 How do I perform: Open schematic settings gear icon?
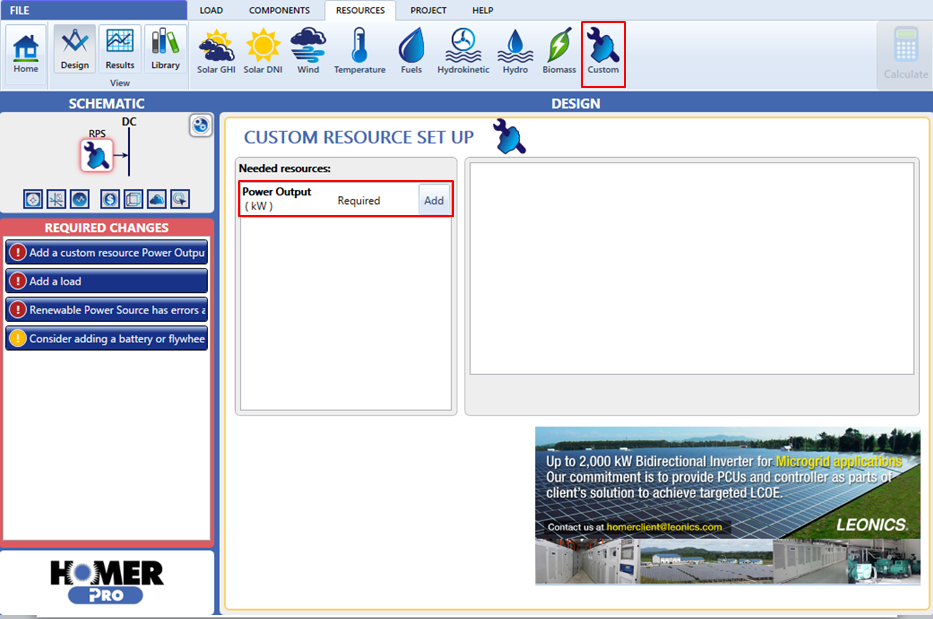coord(200,125)
